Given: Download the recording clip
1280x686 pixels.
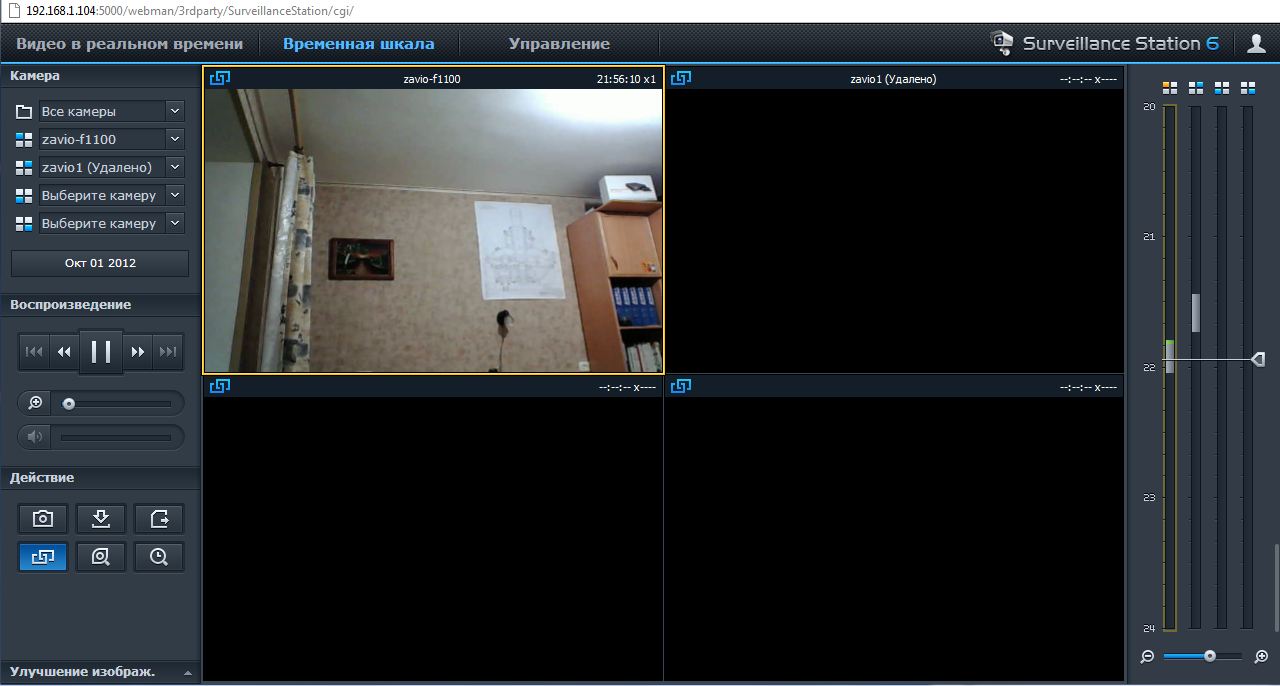Looking at the screenshot, I should [x=101, y=518].
